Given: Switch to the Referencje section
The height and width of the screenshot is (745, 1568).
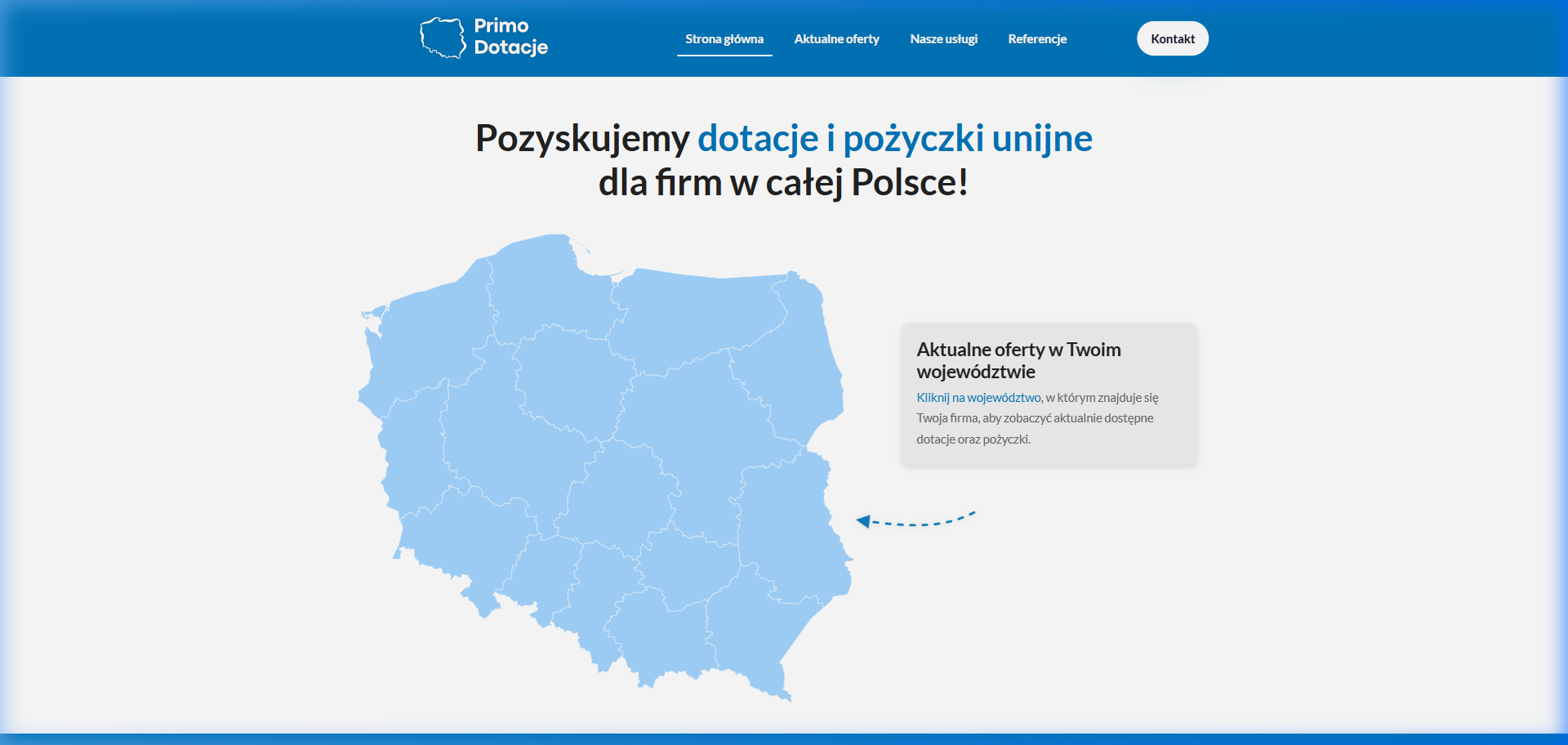Looking at the screenshot, I should coord(1037,38).
